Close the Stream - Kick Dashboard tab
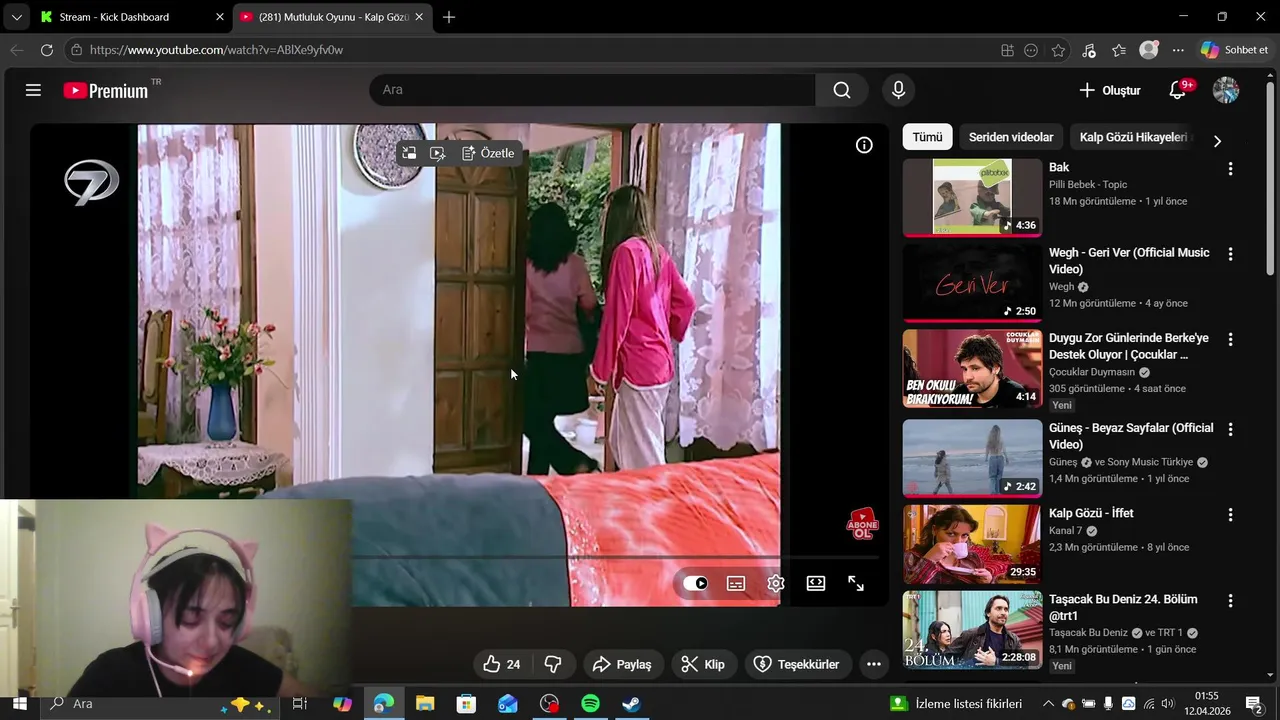The width and height of the screenshot is (1280, 720). point(220,17)
